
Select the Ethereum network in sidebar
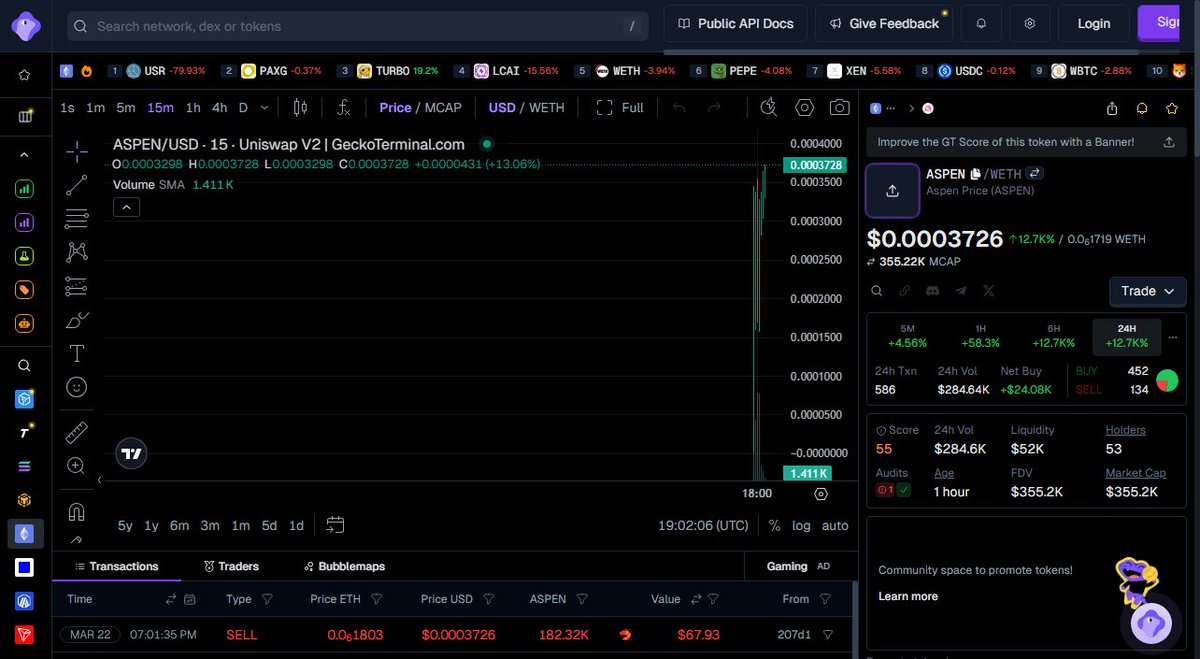coord(25,533)
